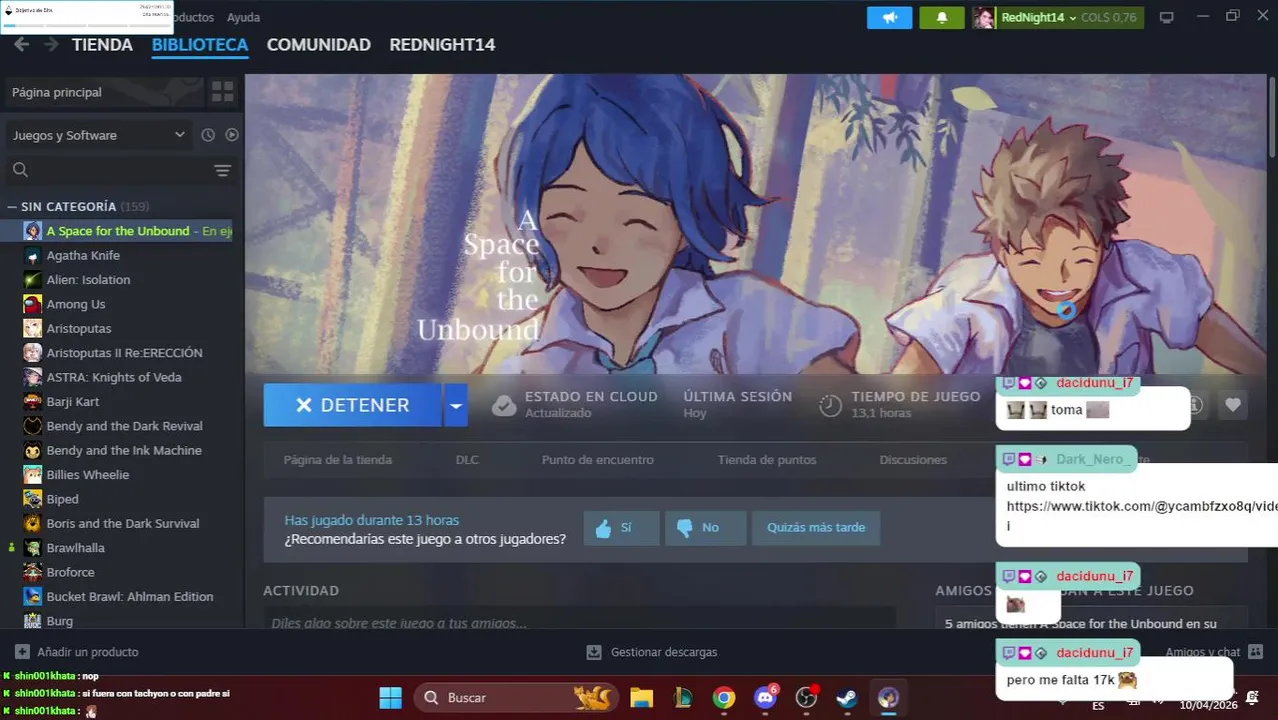Click the Biped game icon

pos(32,499)
